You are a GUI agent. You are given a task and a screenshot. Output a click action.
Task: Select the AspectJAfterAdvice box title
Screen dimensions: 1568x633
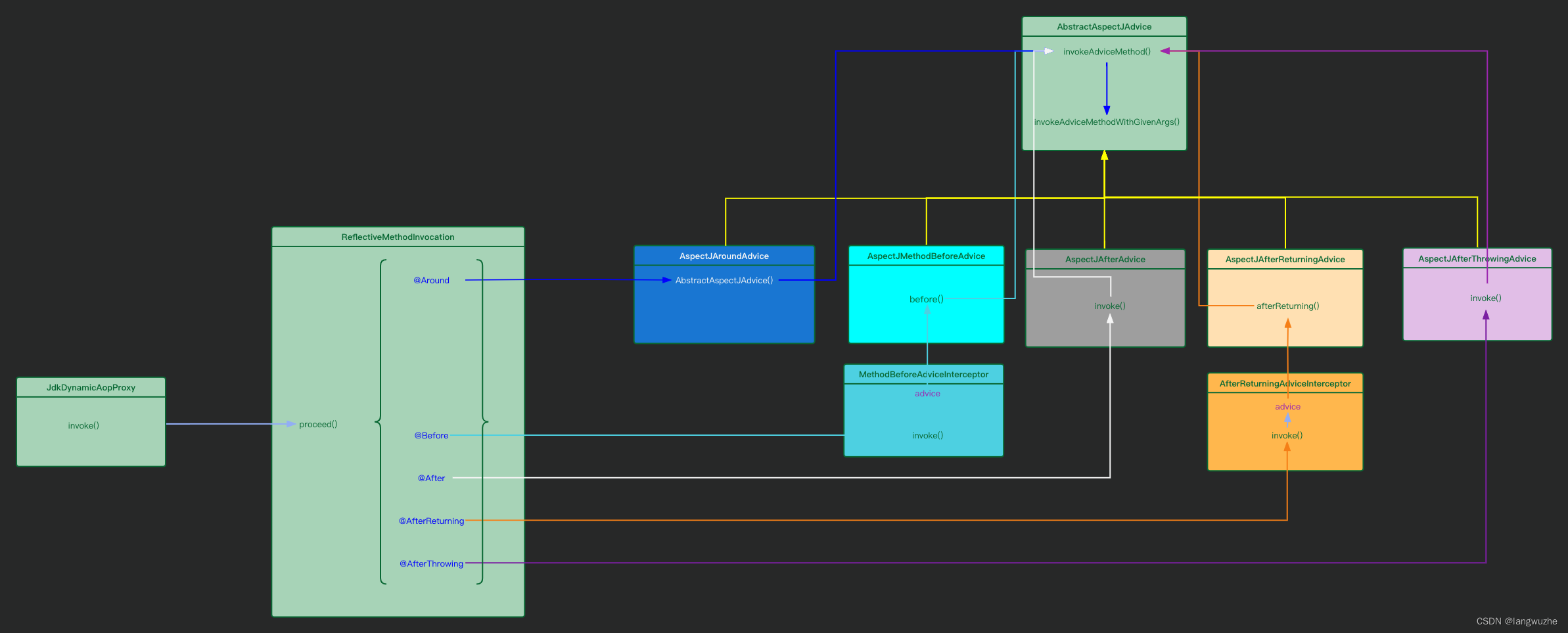tap(1105, 259)
